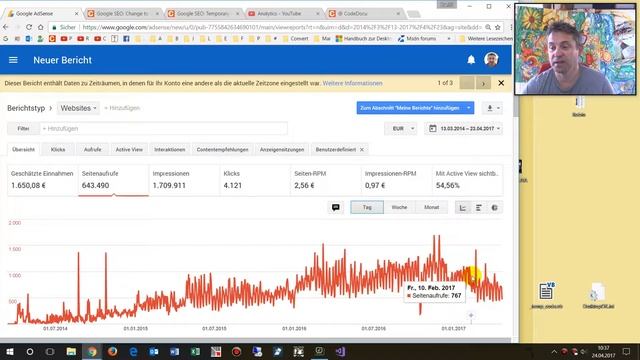Open Visual Studio from the taskbar
Viewport: 640px width, 360px height.
click(340, 351)
